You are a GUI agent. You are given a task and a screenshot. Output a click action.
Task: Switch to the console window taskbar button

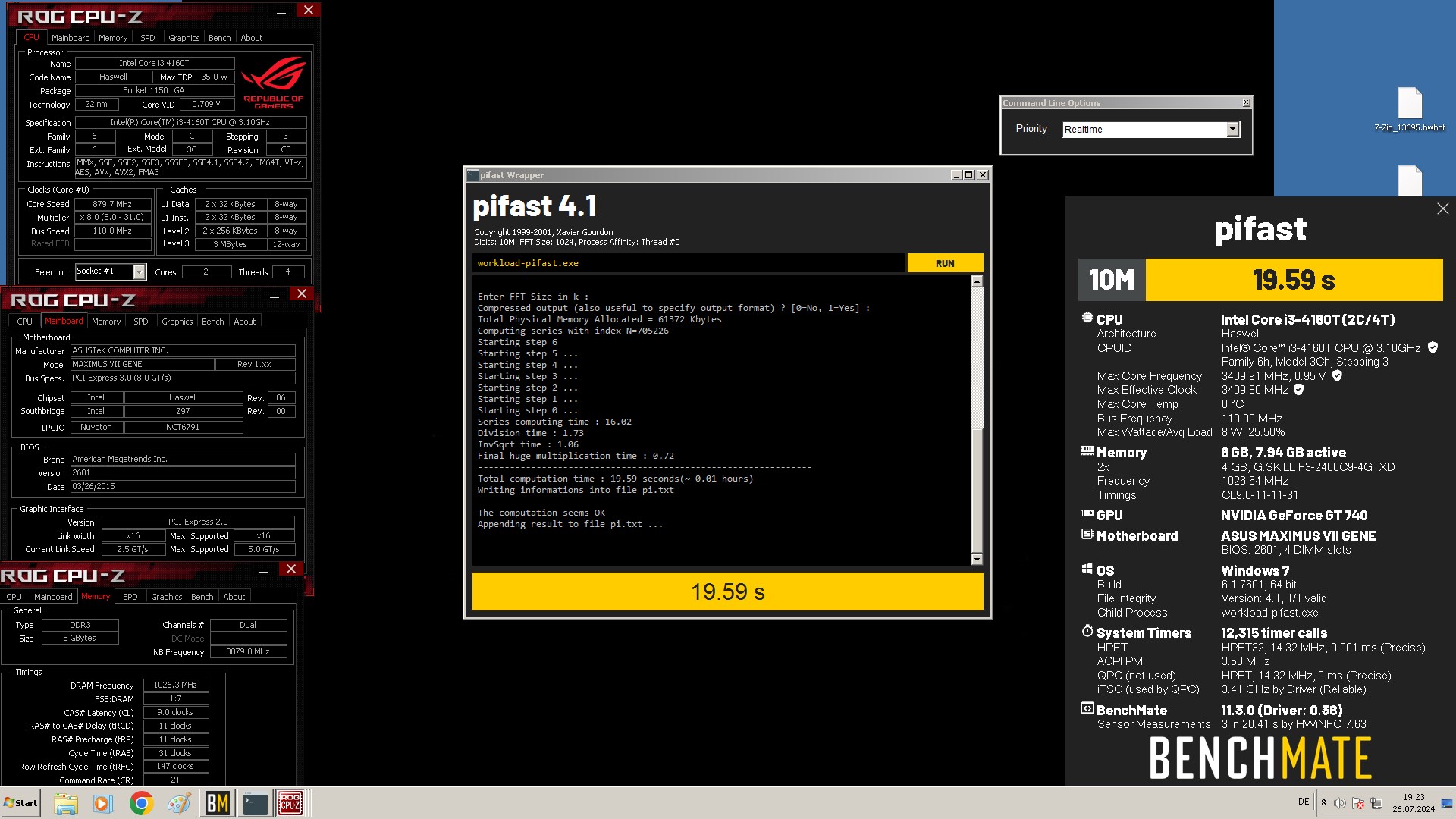tap(255, 803)
